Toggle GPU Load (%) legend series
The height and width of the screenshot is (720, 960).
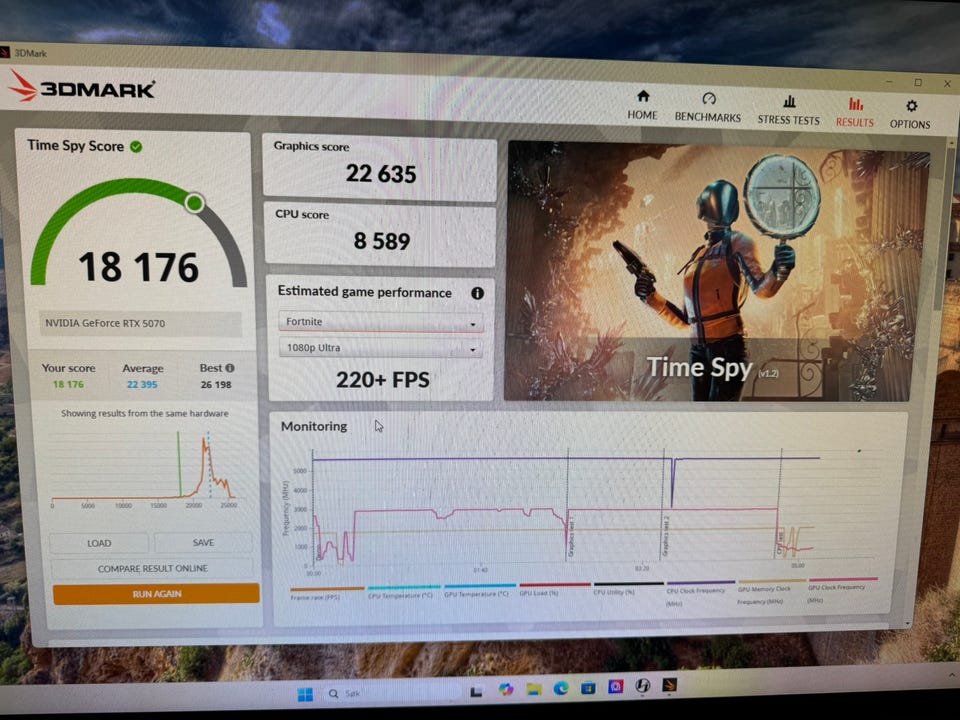click(554, 590)
